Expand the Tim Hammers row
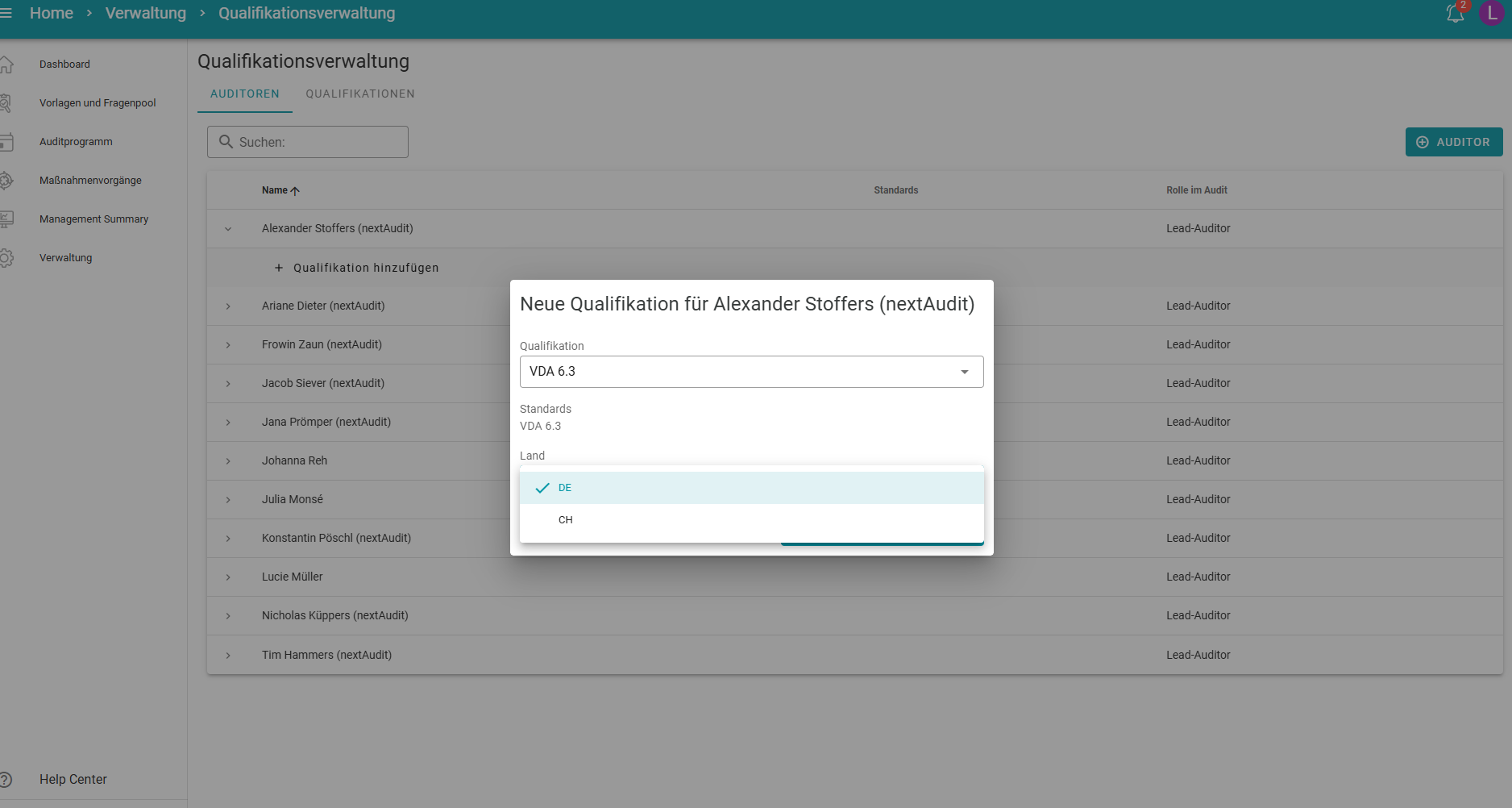Screen dimensions: 1512x808 click(228, 656)
